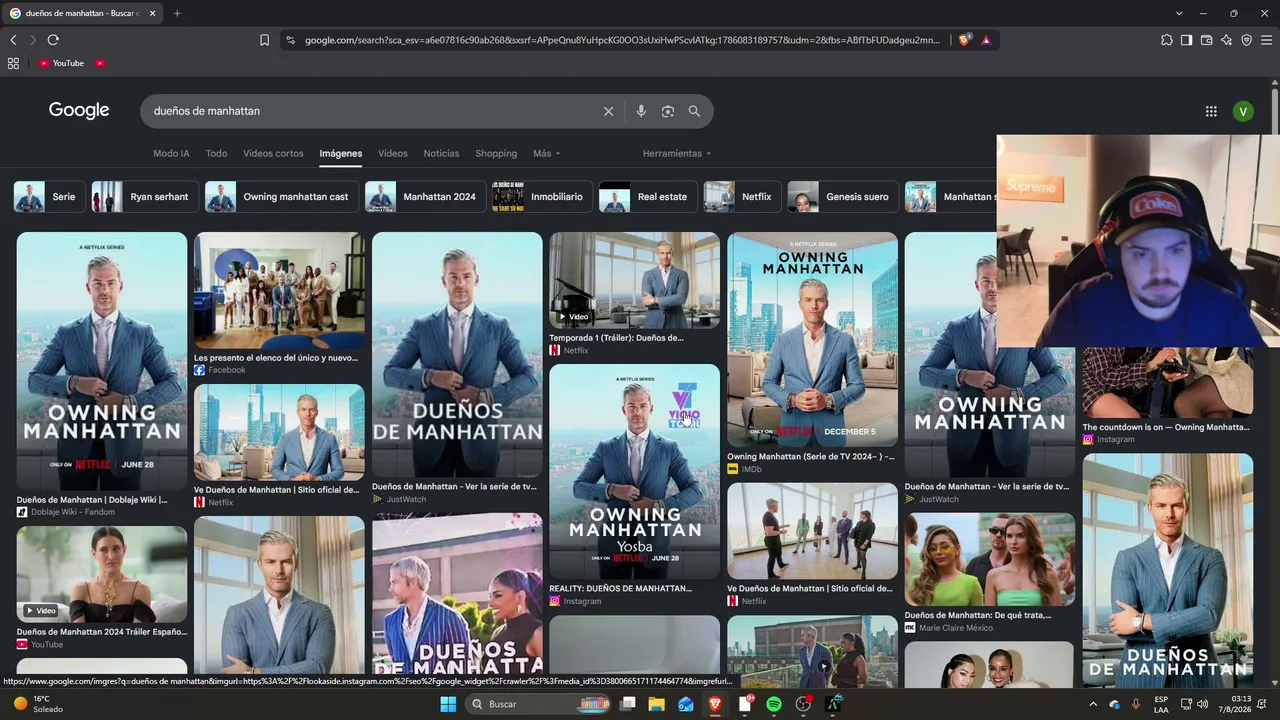Open the Google account avatar V
Screen dimensions: 1280x720
click(1243, 111)
